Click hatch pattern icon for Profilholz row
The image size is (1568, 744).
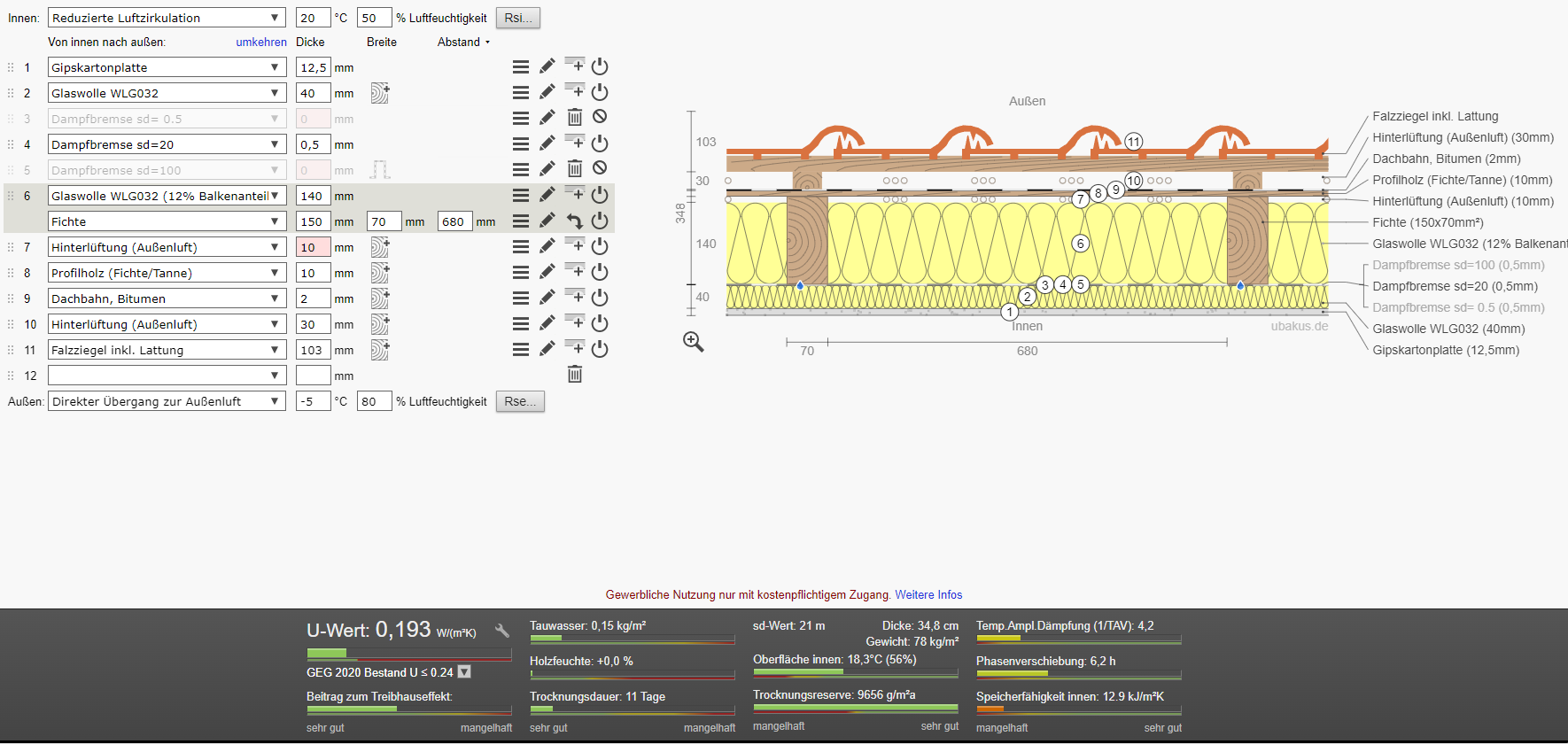[x=380, y=273]
